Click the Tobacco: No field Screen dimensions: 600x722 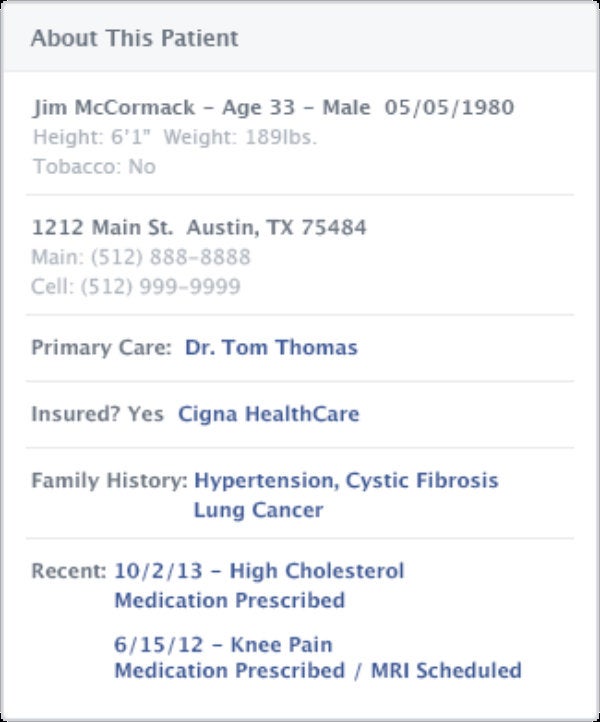pyautogui.click(x=94, y=167)
